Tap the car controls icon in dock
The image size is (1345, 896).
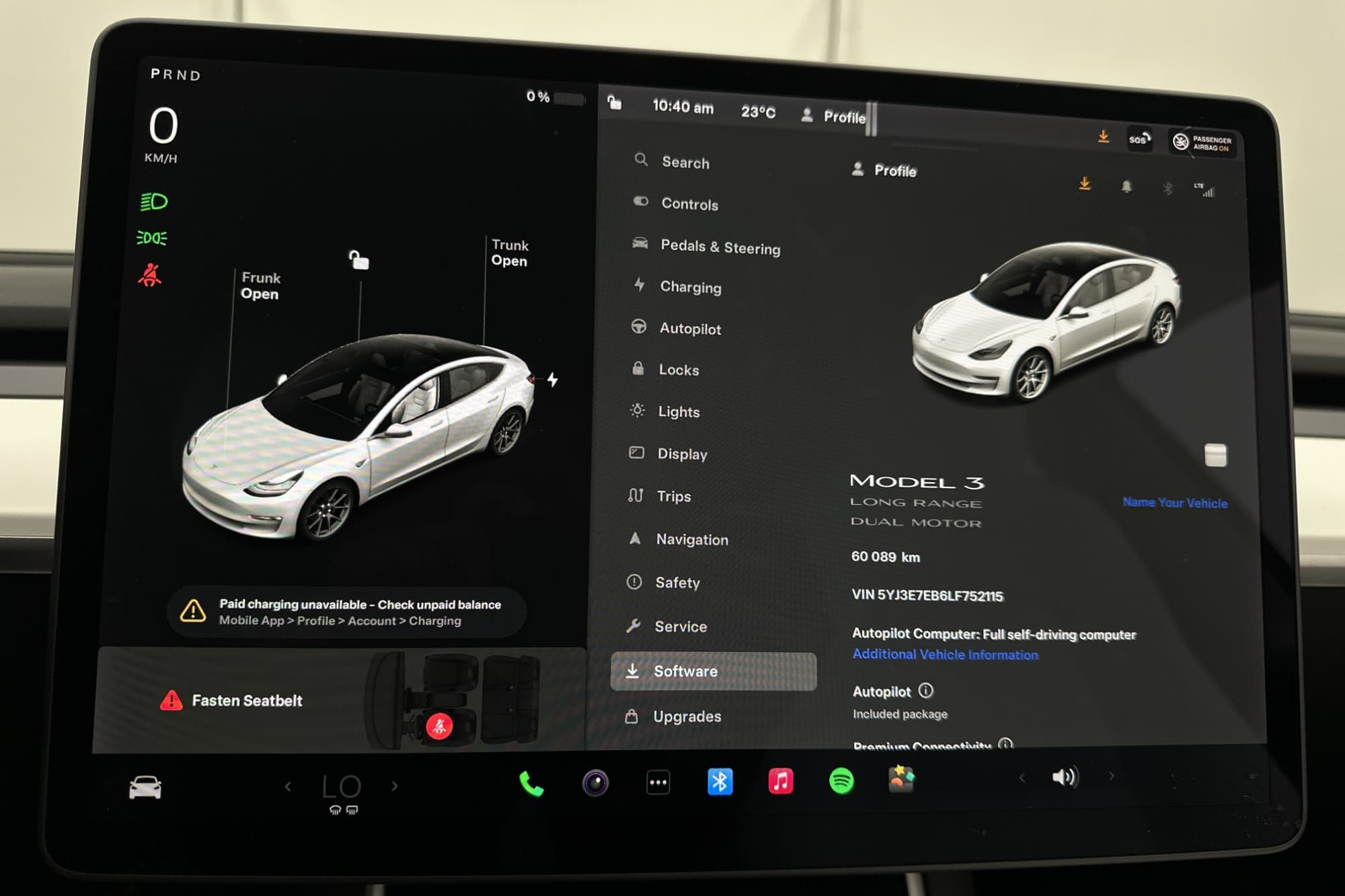pyautogui.click(x=145, y=787)
